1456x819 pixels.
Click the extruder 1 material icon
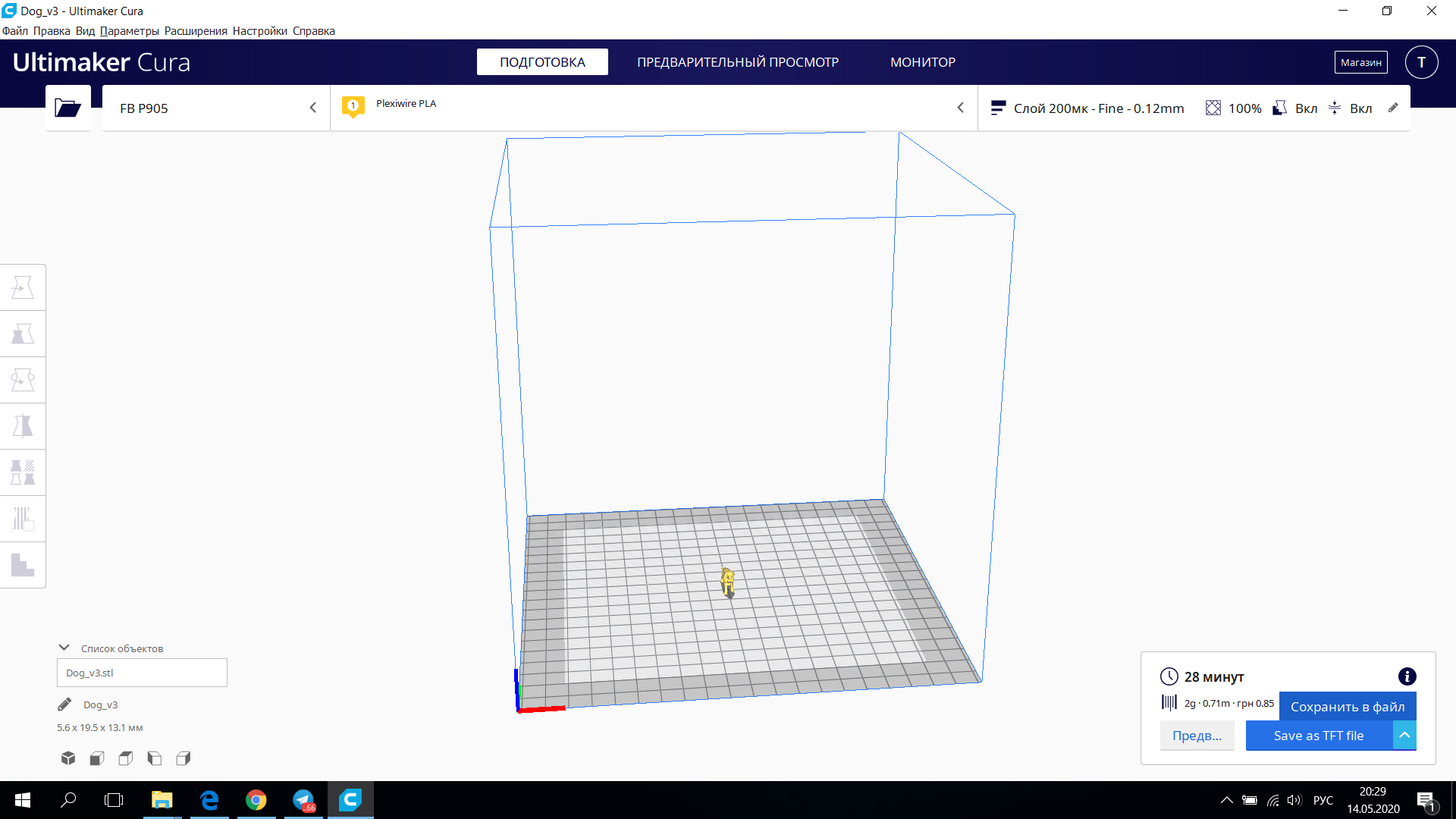353,107
